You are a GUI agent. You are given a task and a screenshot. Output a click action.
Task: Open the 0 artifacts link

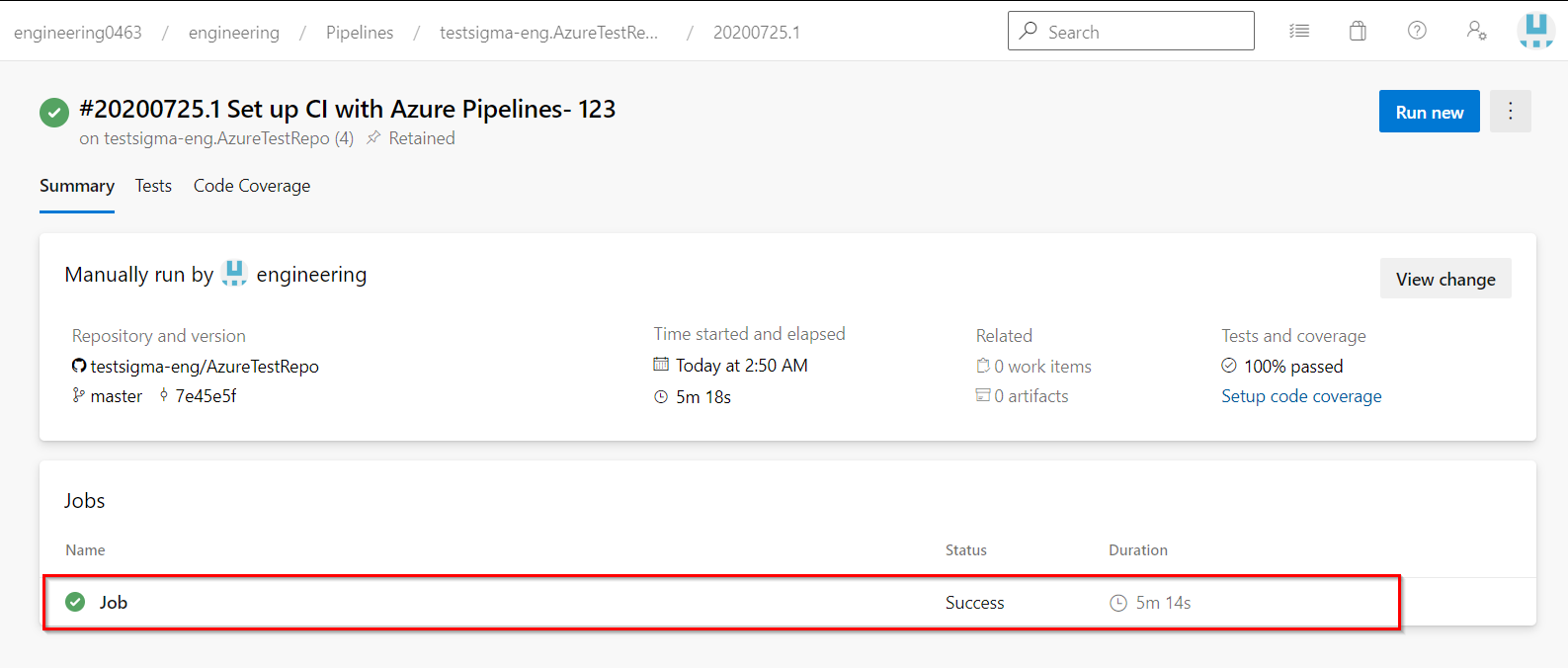tap(1032, 396)
